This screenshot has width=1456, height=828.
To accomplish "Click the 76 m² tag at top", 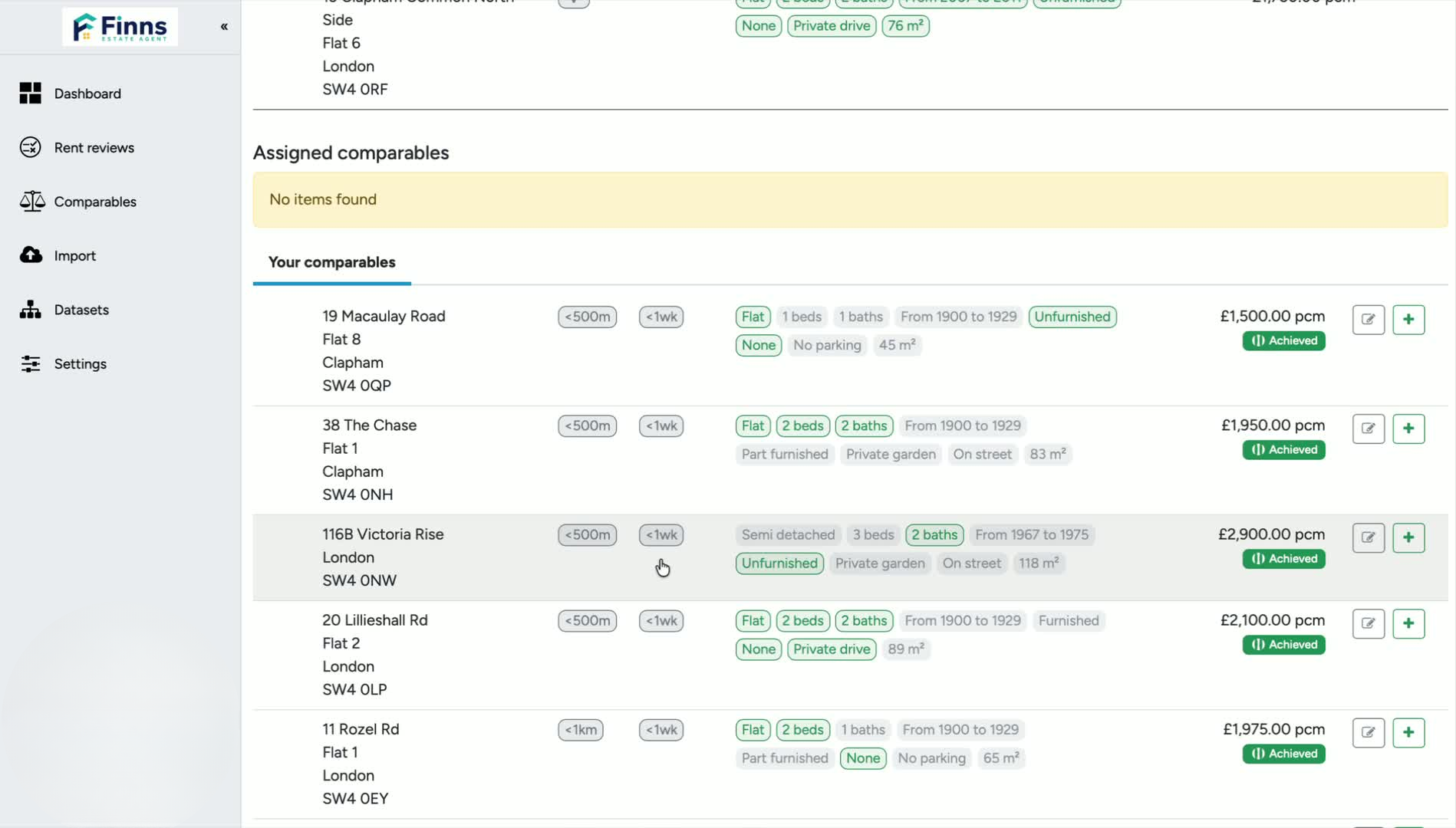I will pos(905,25).
